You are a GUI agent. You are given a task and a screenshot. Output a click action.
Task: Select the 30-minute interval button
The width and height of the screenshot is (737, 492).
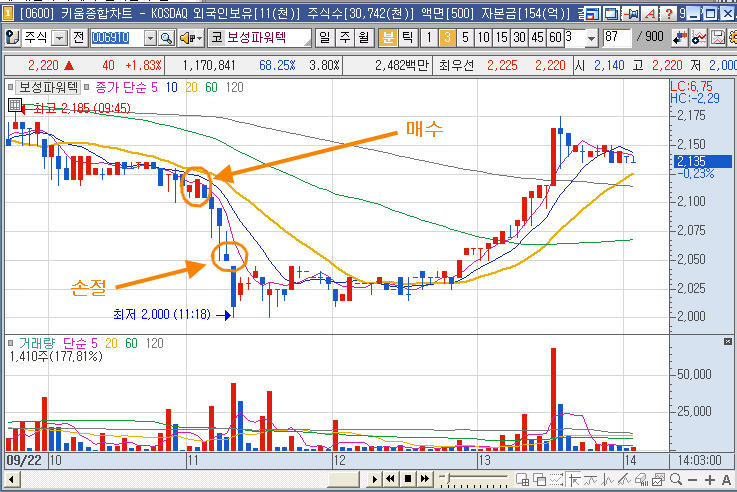pyautogui.click(x=519, y=38)
